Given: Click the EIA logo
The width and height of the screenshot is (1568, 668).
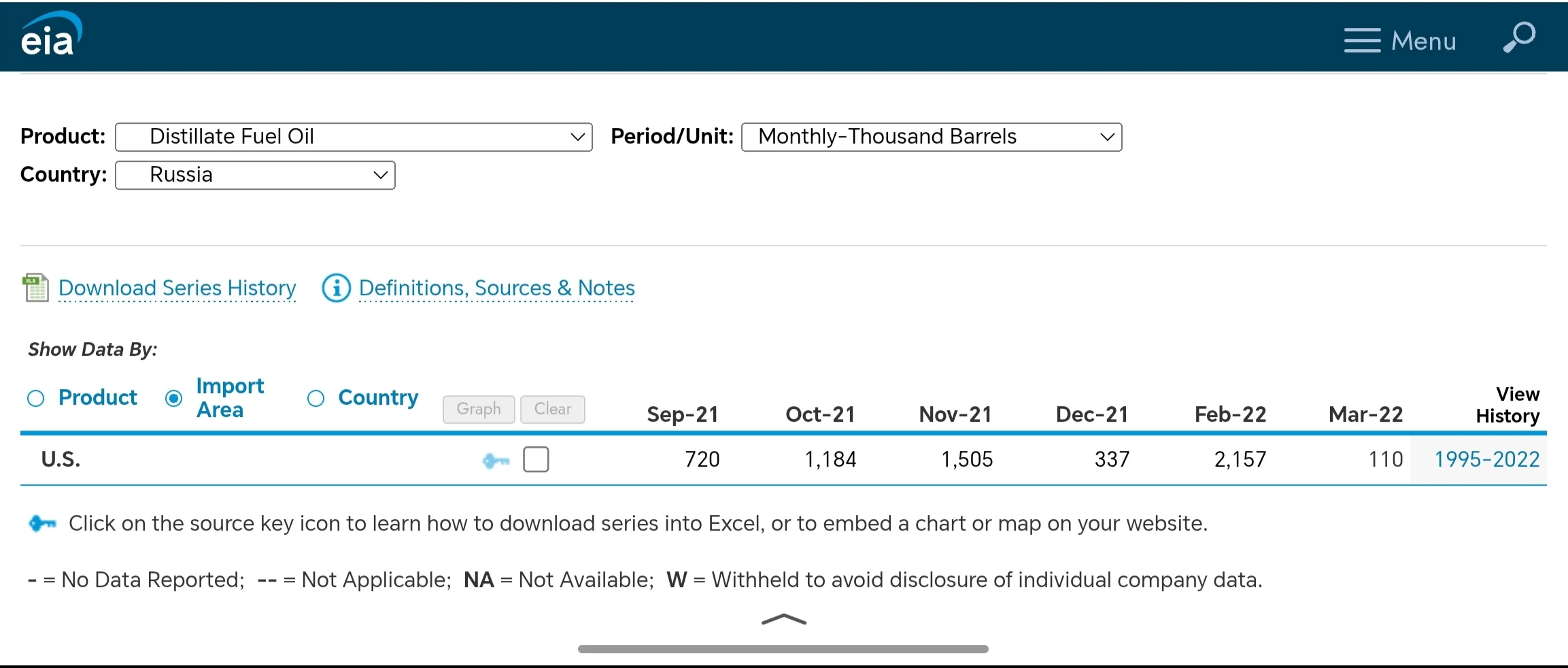Looking at the screenshot, I should 51,34.
